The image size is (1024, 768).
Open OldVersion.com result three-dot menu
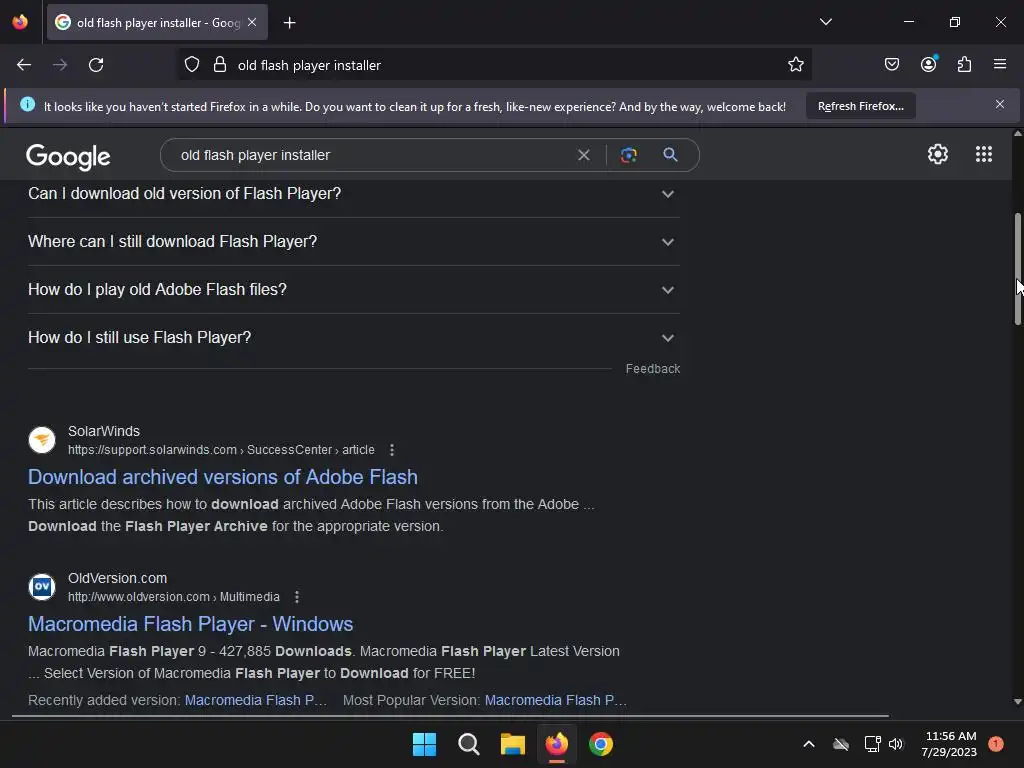(x=297, y=597)
